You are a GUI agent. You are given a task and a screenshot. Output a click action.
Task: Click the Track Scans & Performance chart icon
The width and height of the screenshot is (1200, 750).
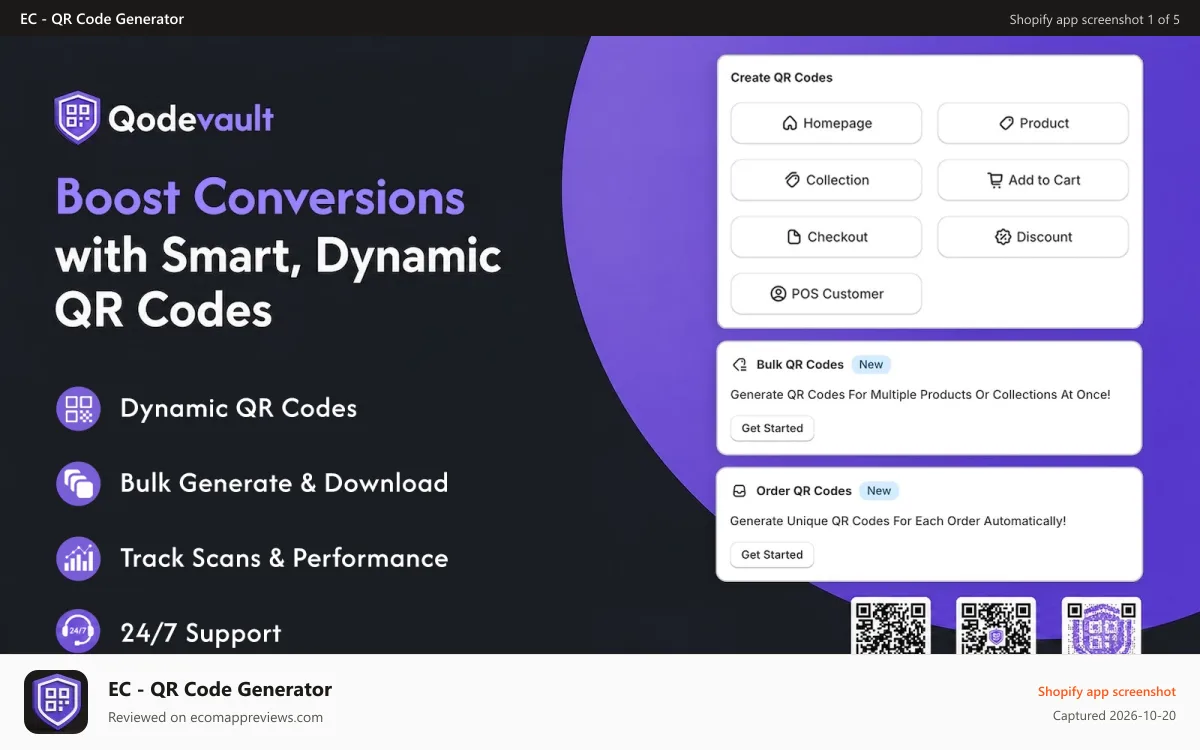point(78,558)
